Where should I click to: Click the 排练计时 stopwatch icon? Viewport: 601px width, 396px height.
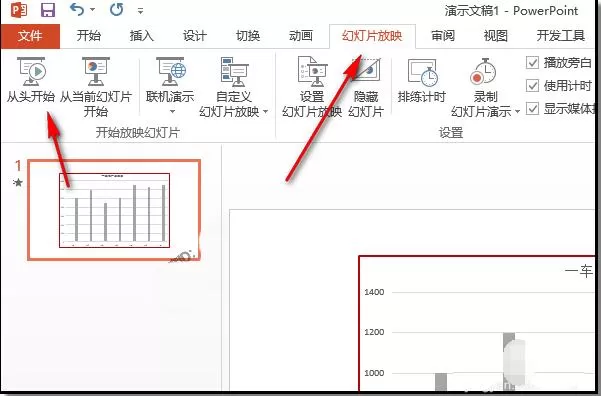coord(422,72)
